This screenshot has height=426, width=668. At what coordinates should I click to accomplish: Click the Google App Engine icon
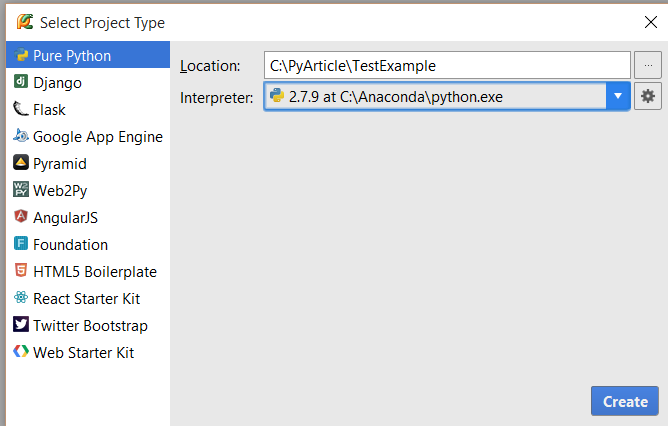(21, 135)
